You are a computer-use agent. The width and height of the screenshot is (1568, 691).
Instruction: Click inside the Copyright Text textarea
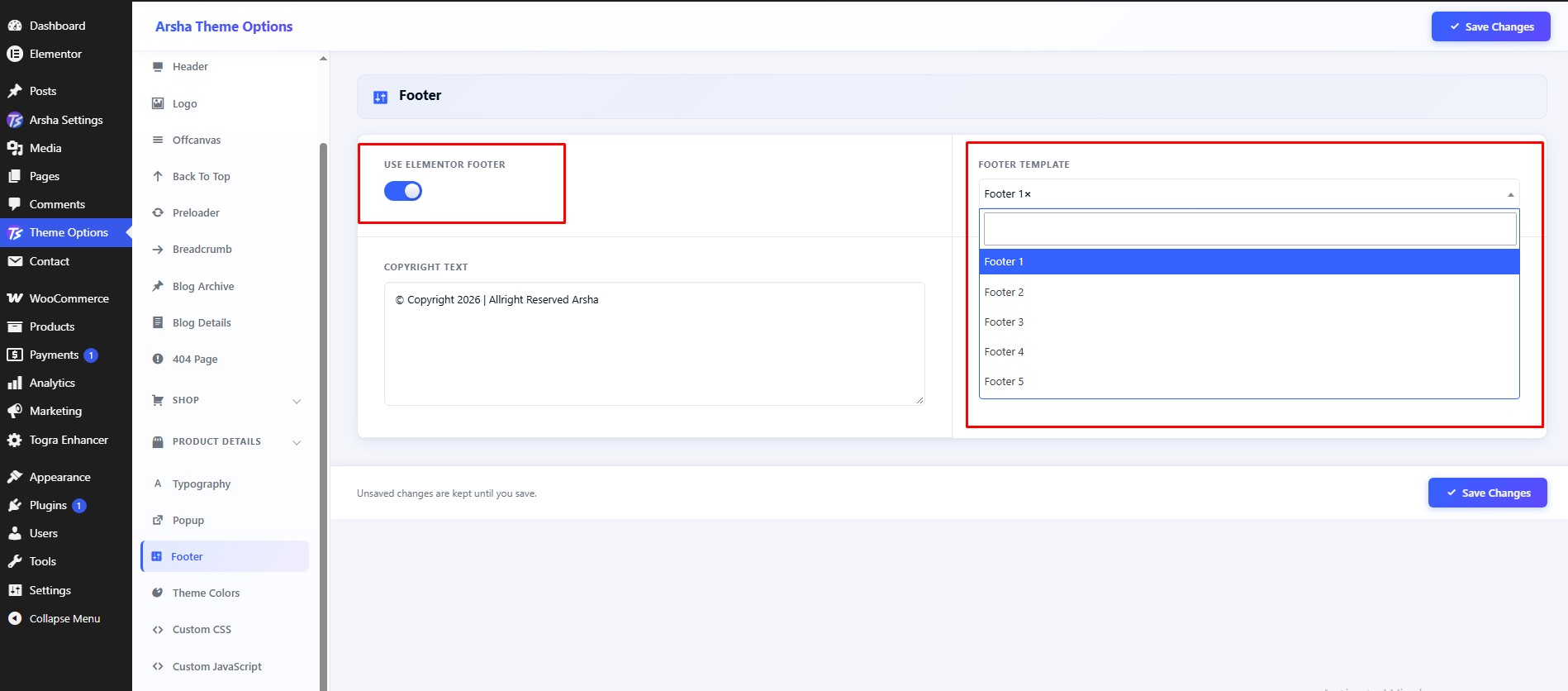pos(654,344)
